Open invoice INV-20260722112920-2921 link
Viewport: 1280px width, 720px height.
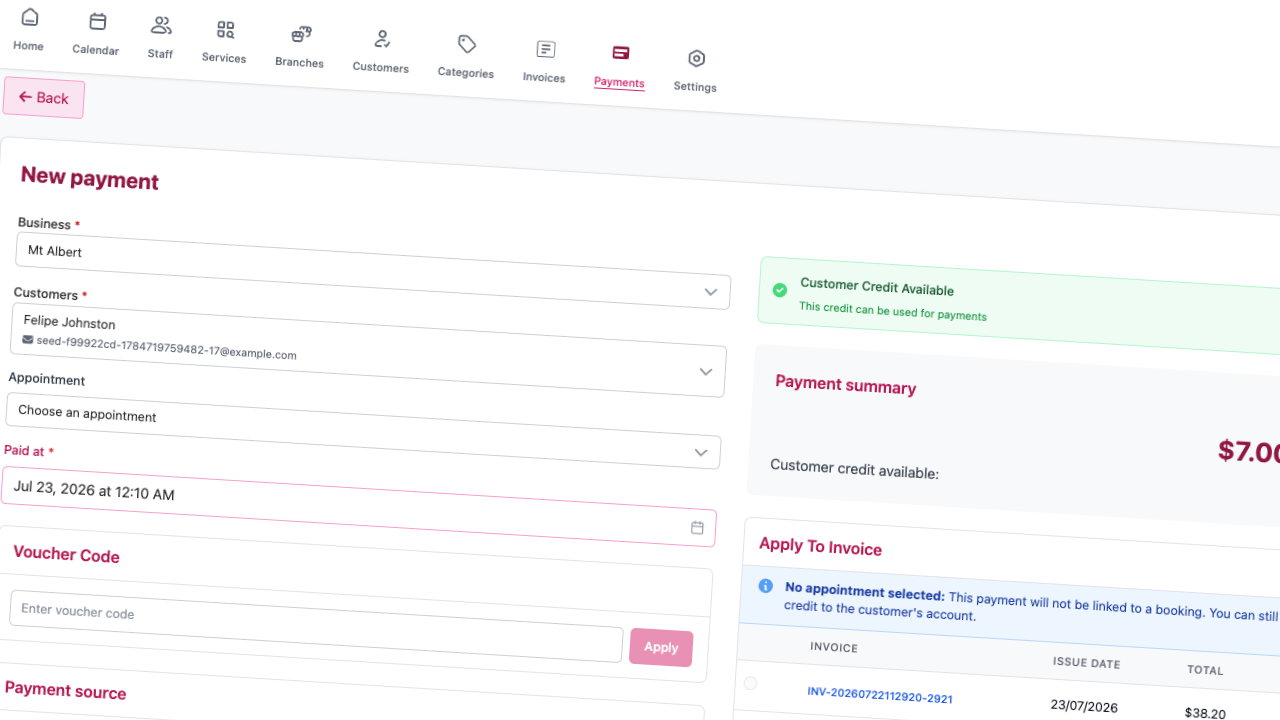point(880,696)
